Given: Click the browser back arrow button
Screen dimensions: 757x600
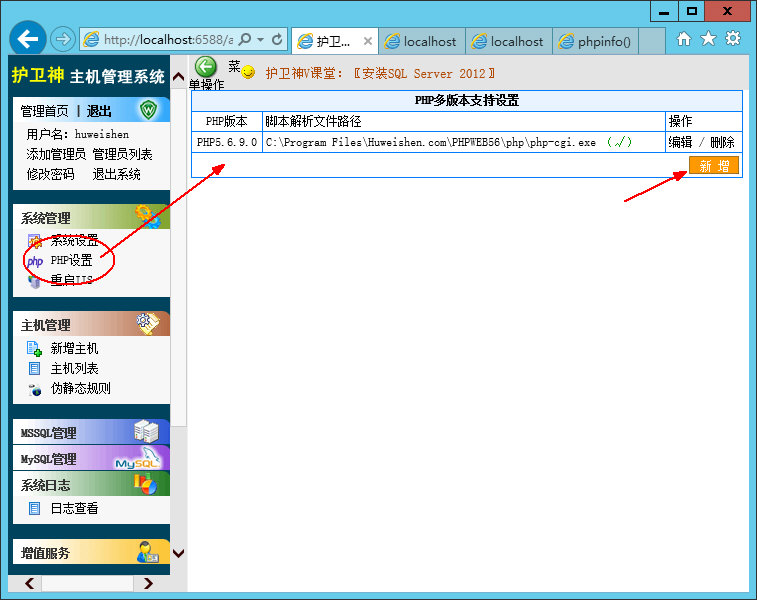Looking at the screenshot, I should pos(28,39).
